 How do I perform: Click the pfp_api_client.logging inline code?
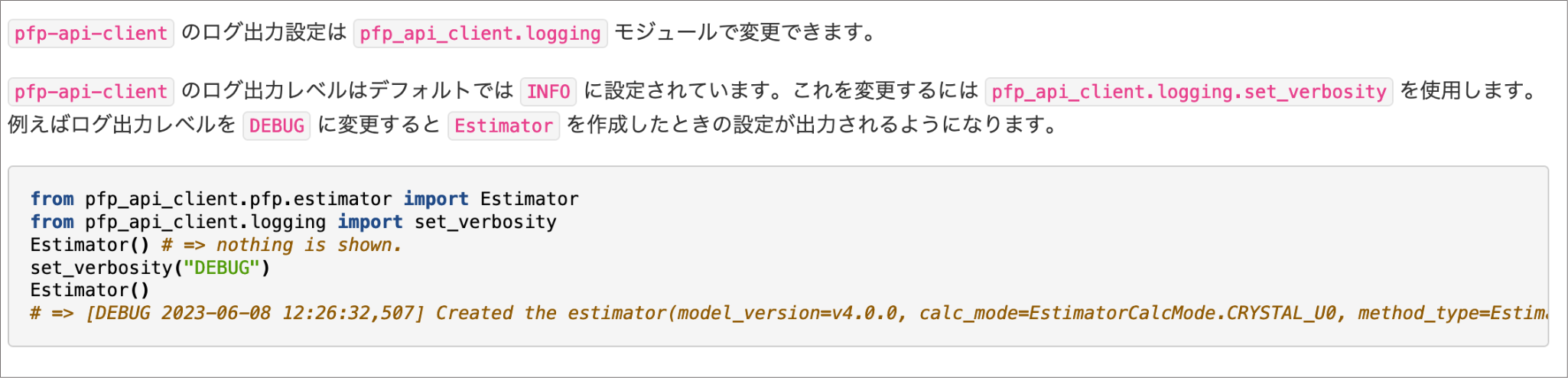coord(480,34)
